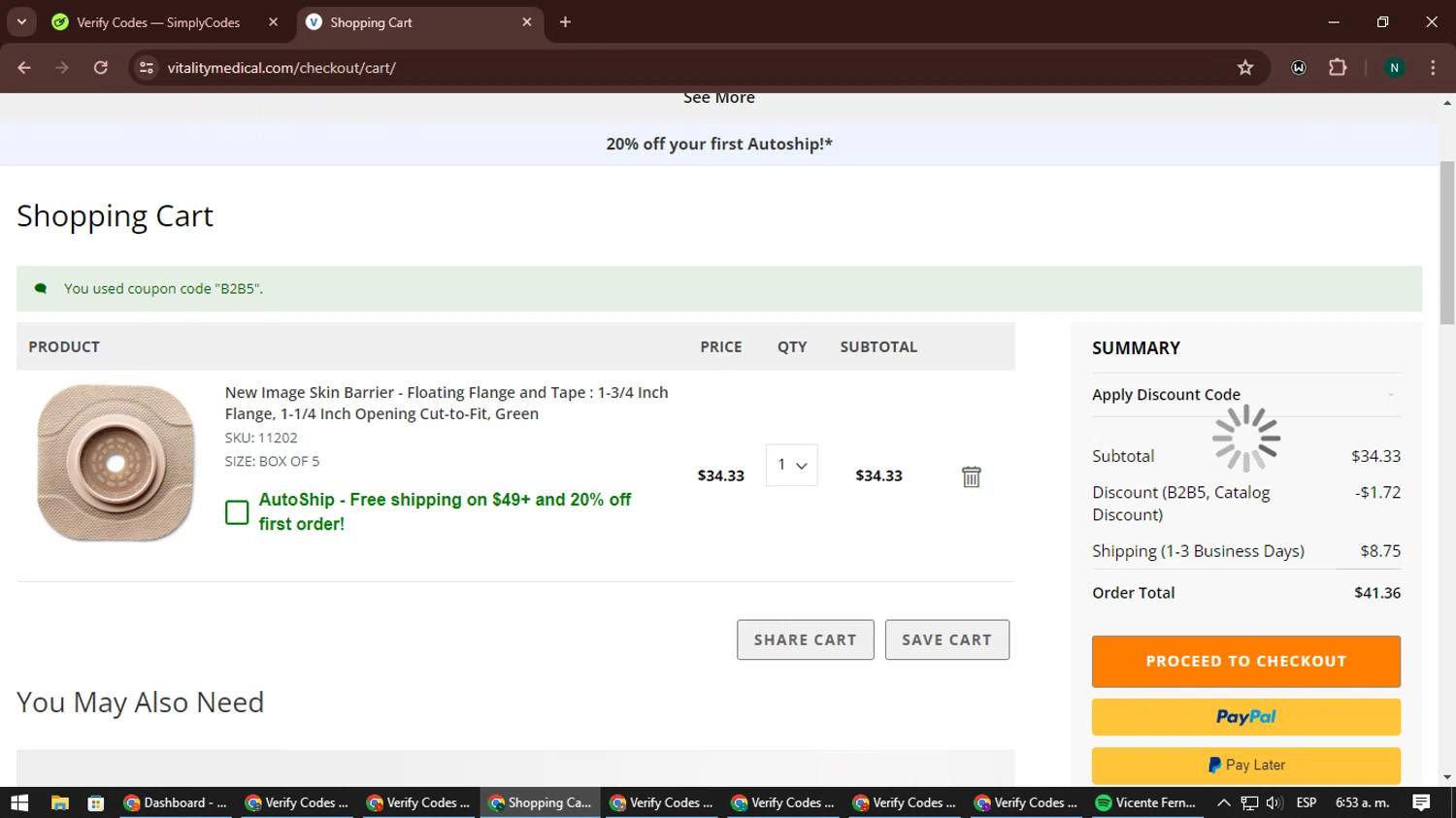
Task: Open the Extensions puzzle menu
Action: click(1338, 68)
